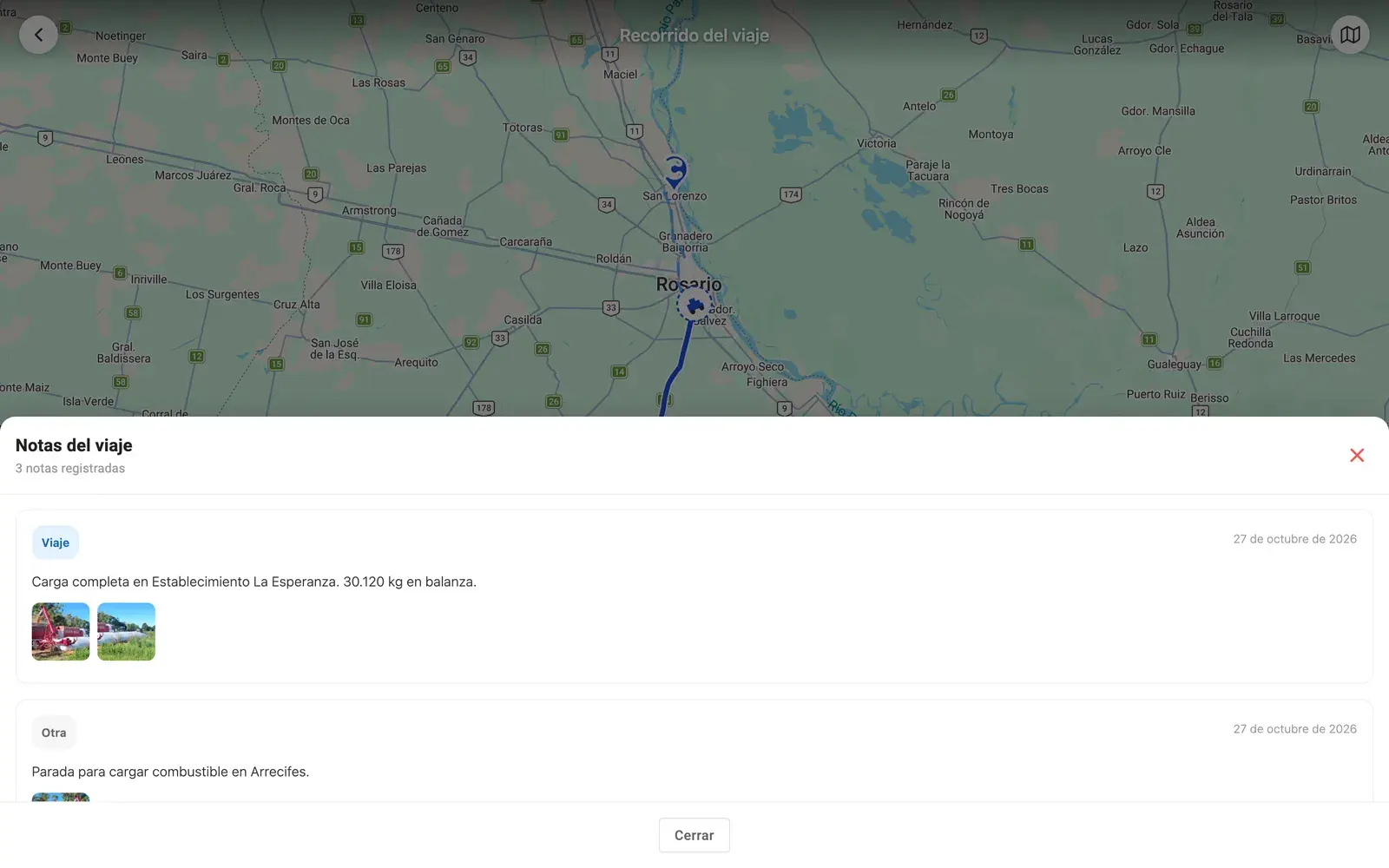Click the Arroyo Seco label on the map

coord(752,367)
